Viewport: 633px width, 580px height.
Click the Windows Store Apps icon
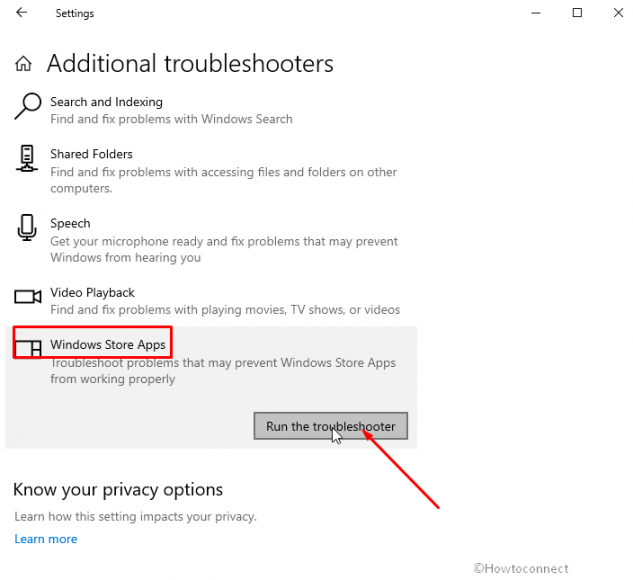28,348
